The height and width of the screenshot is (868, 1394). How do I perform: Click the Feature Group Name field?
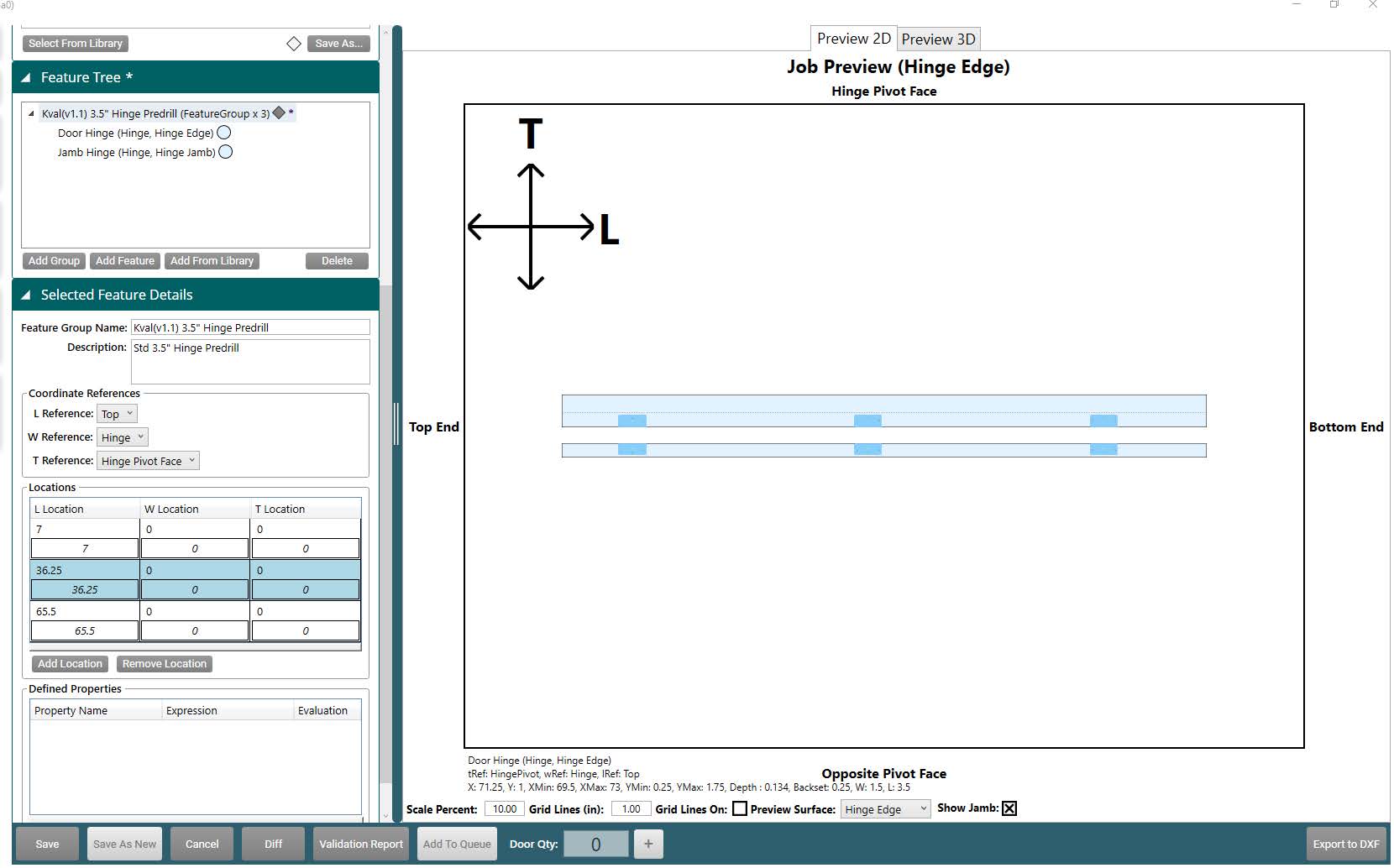coord(250,327)
